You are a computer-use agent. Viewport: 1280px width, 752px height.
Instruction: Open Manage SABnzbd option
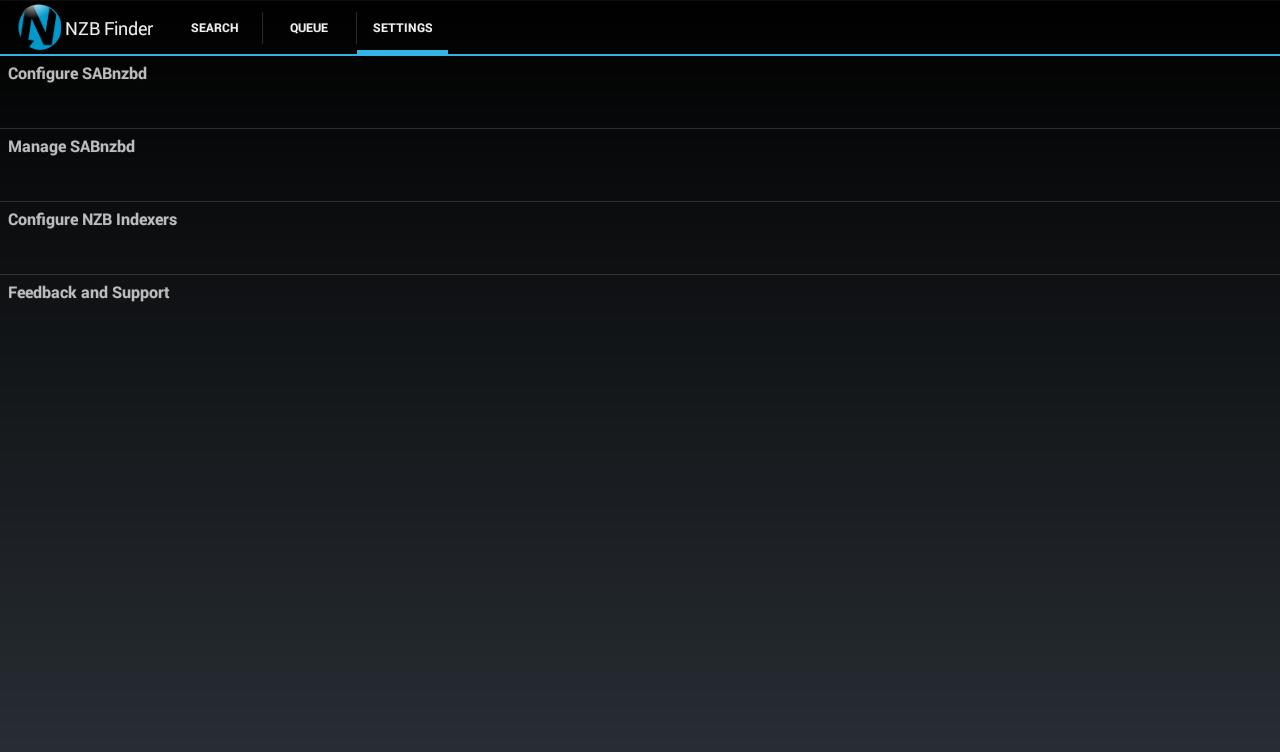click(x=640, y=165)
